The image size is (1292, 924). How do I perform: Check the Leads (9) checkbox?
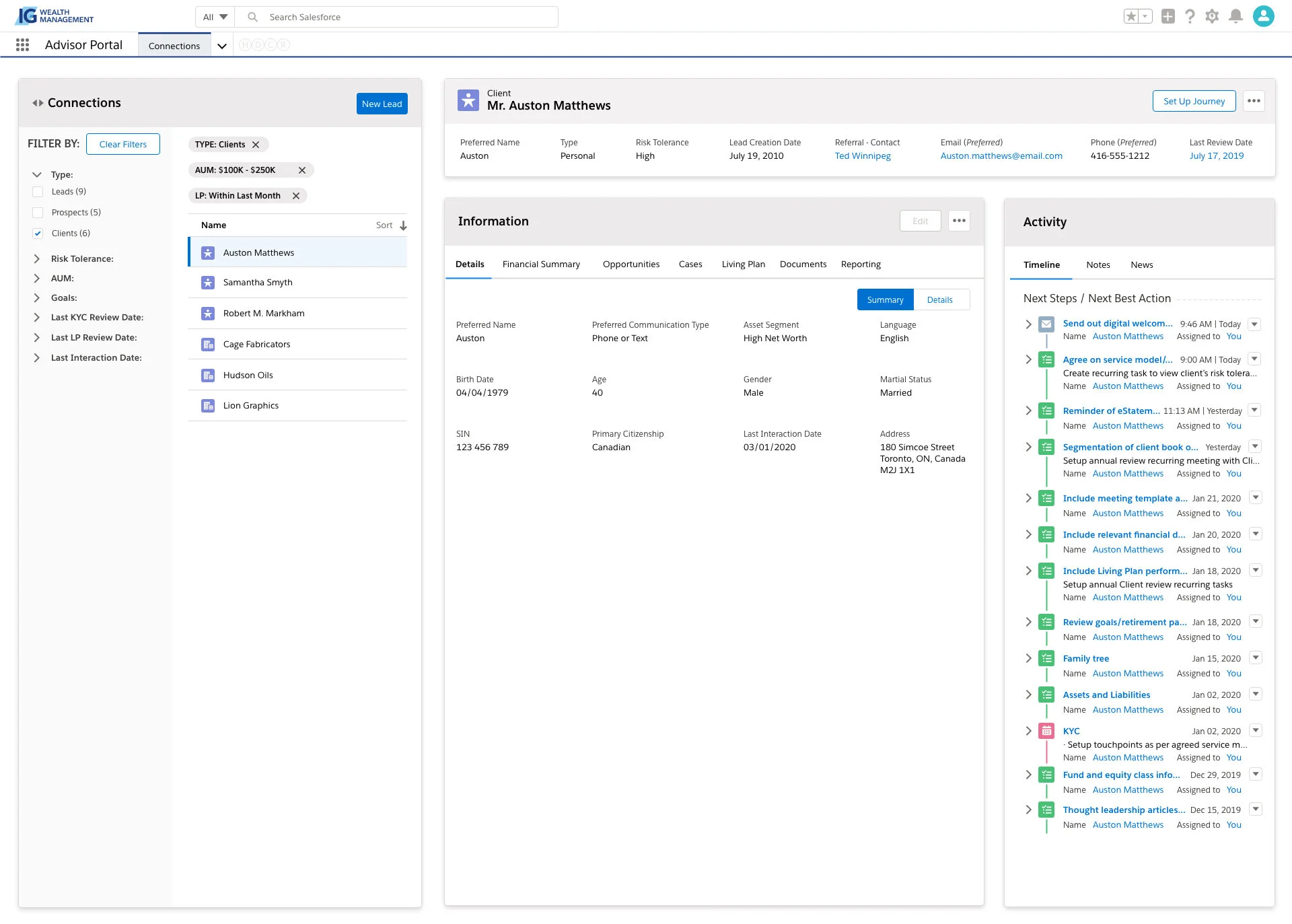pos(38,192)
